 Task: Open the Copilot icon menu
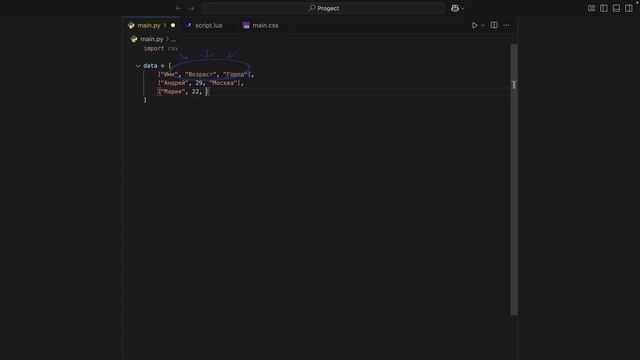coord(455,8)
